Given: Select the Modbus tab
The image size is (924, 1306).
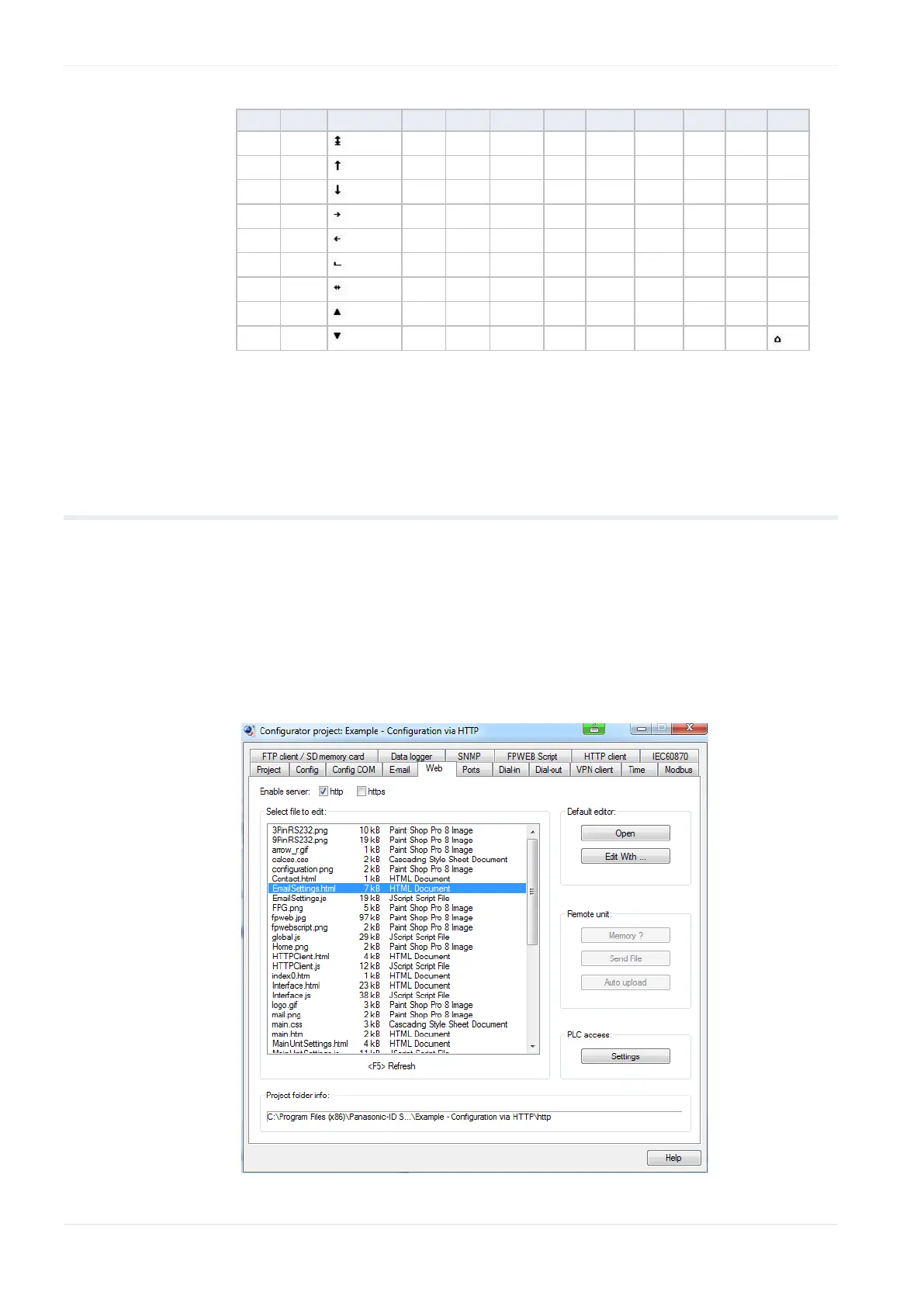Looking at the screenshot, I should (x=678, y=770).
